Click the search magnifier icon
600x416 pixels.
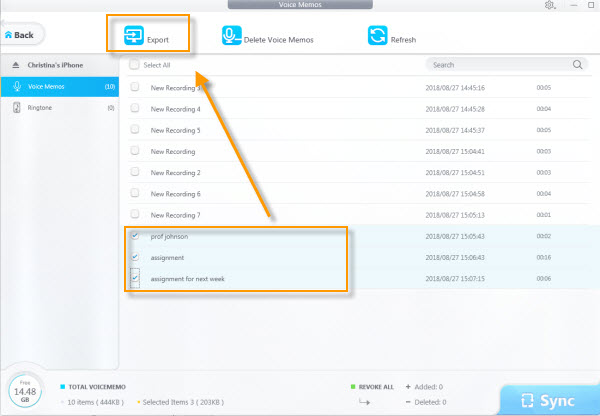point(578,65)
